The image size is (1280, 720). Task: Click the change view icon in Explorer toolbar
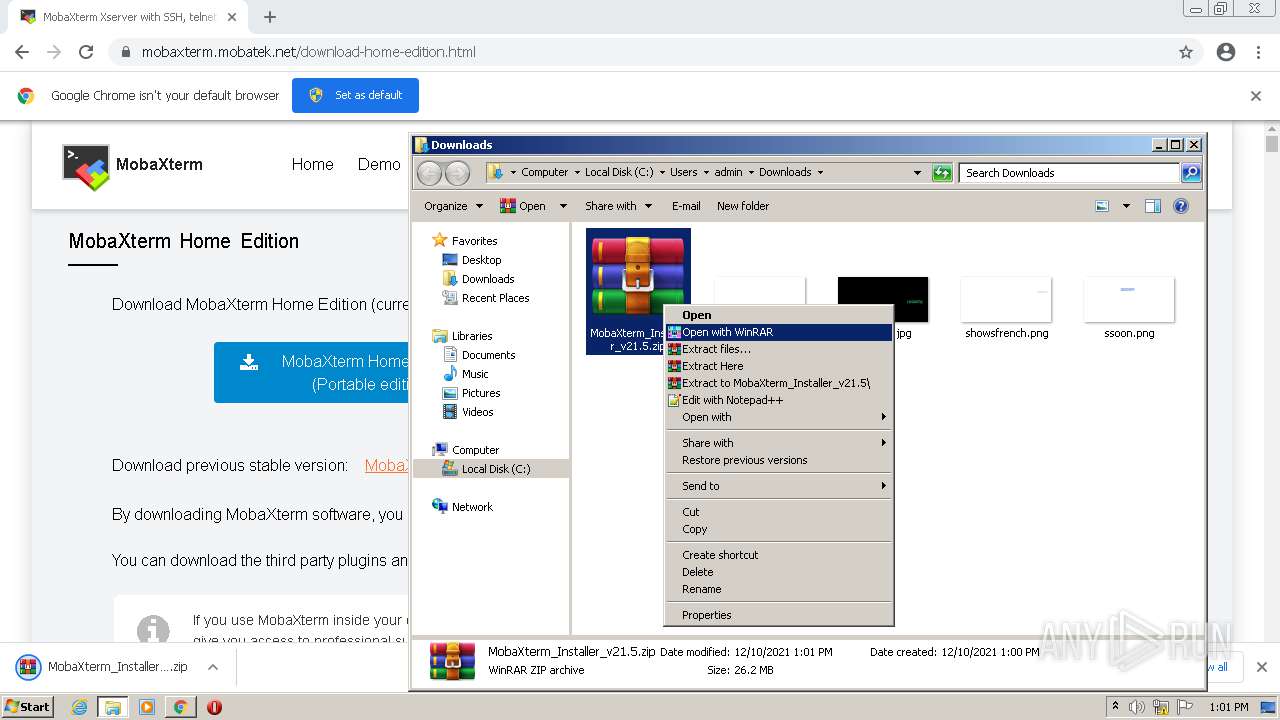click(x=1102, y=206)
